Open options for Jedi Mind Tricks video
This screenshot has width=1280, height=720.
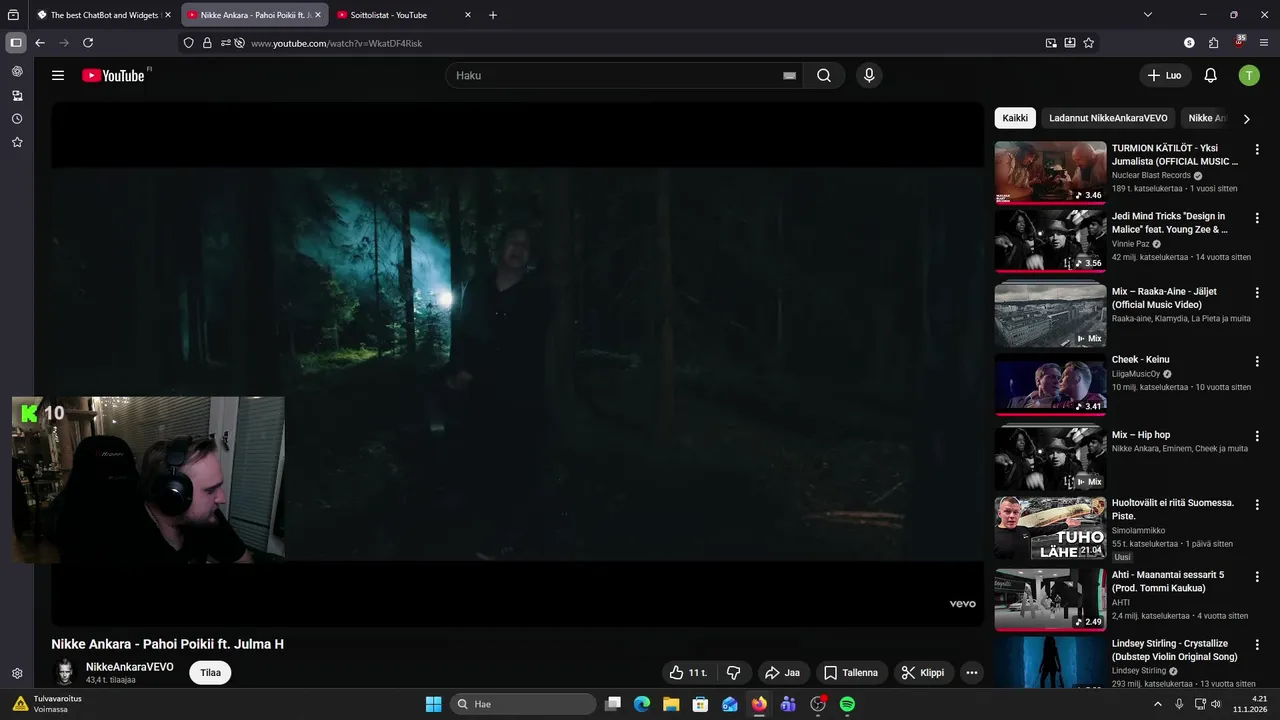click(1257, 218)
